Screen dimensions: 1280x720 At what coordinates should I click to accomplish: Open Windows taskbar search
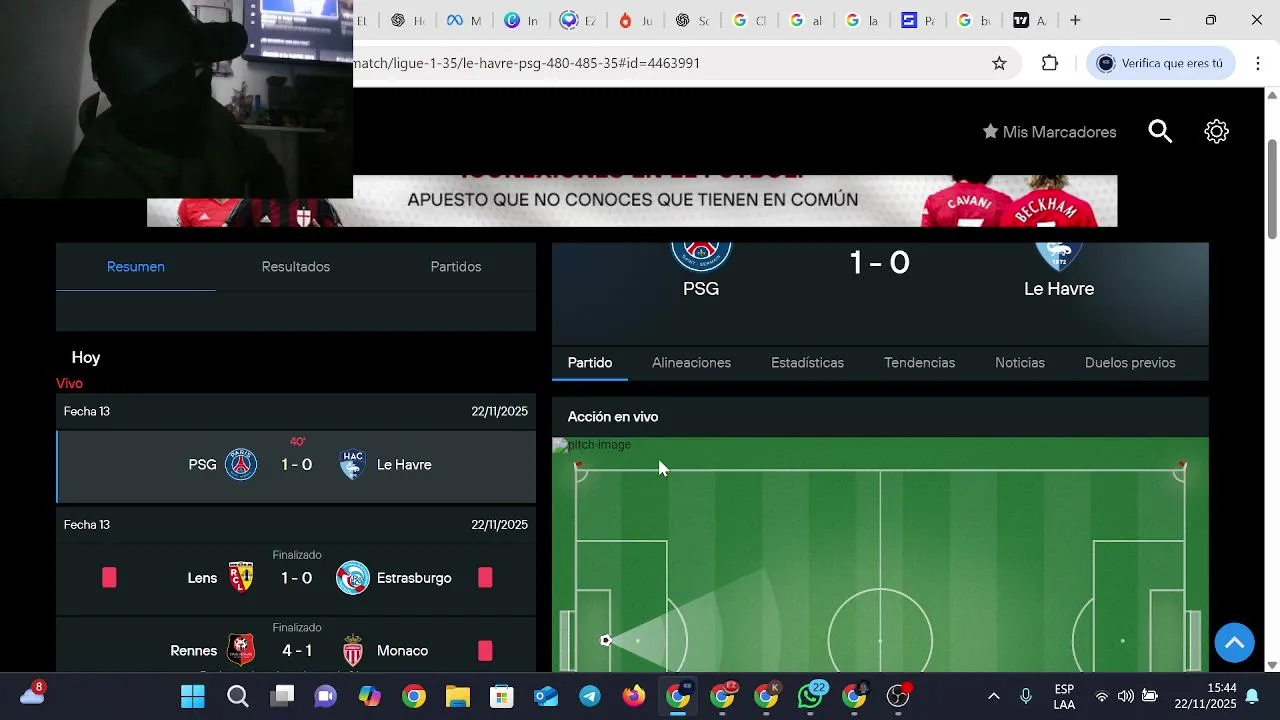click(237, 696)
